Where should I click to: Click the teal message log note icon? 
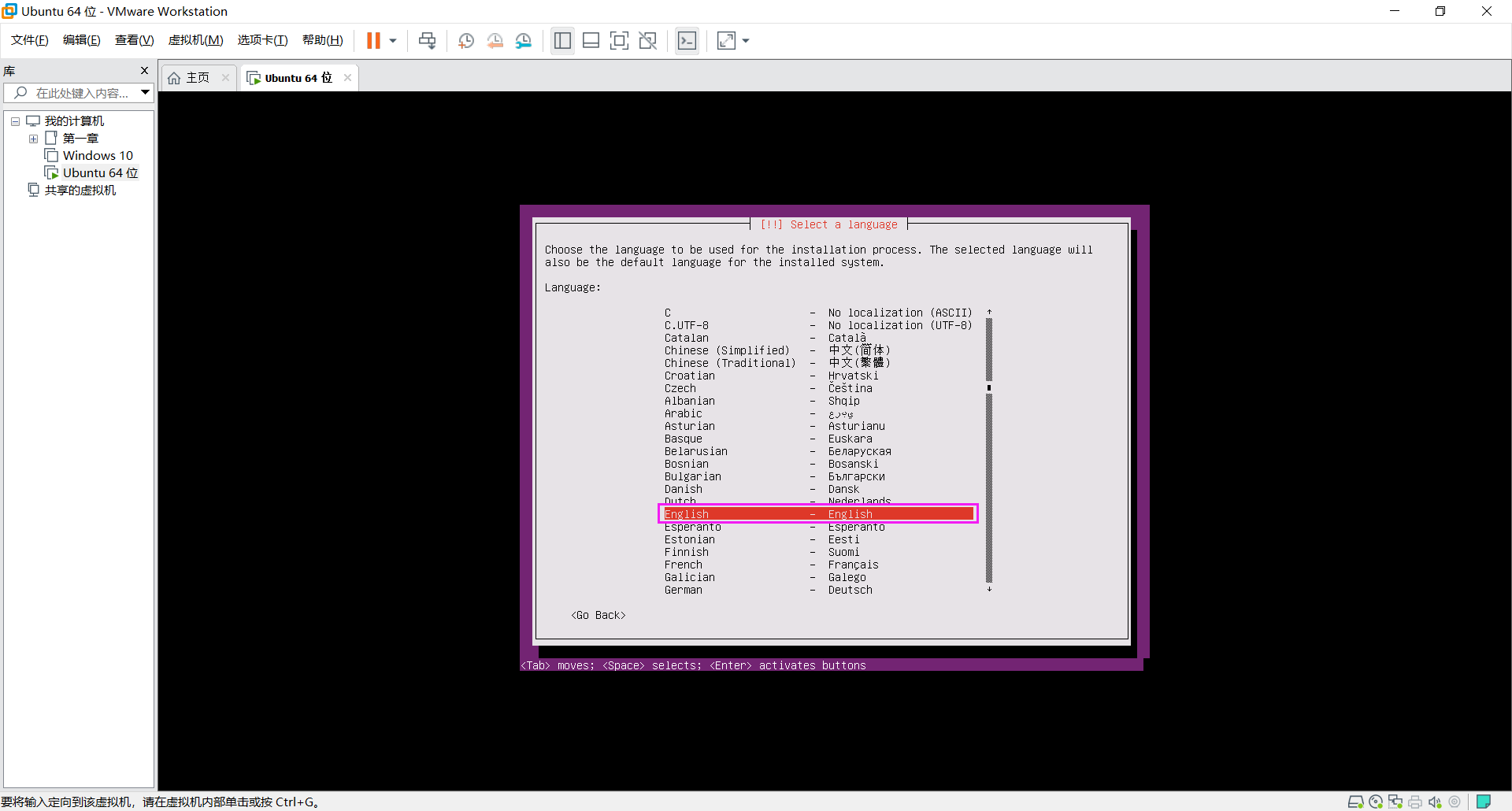point(1484,802)
